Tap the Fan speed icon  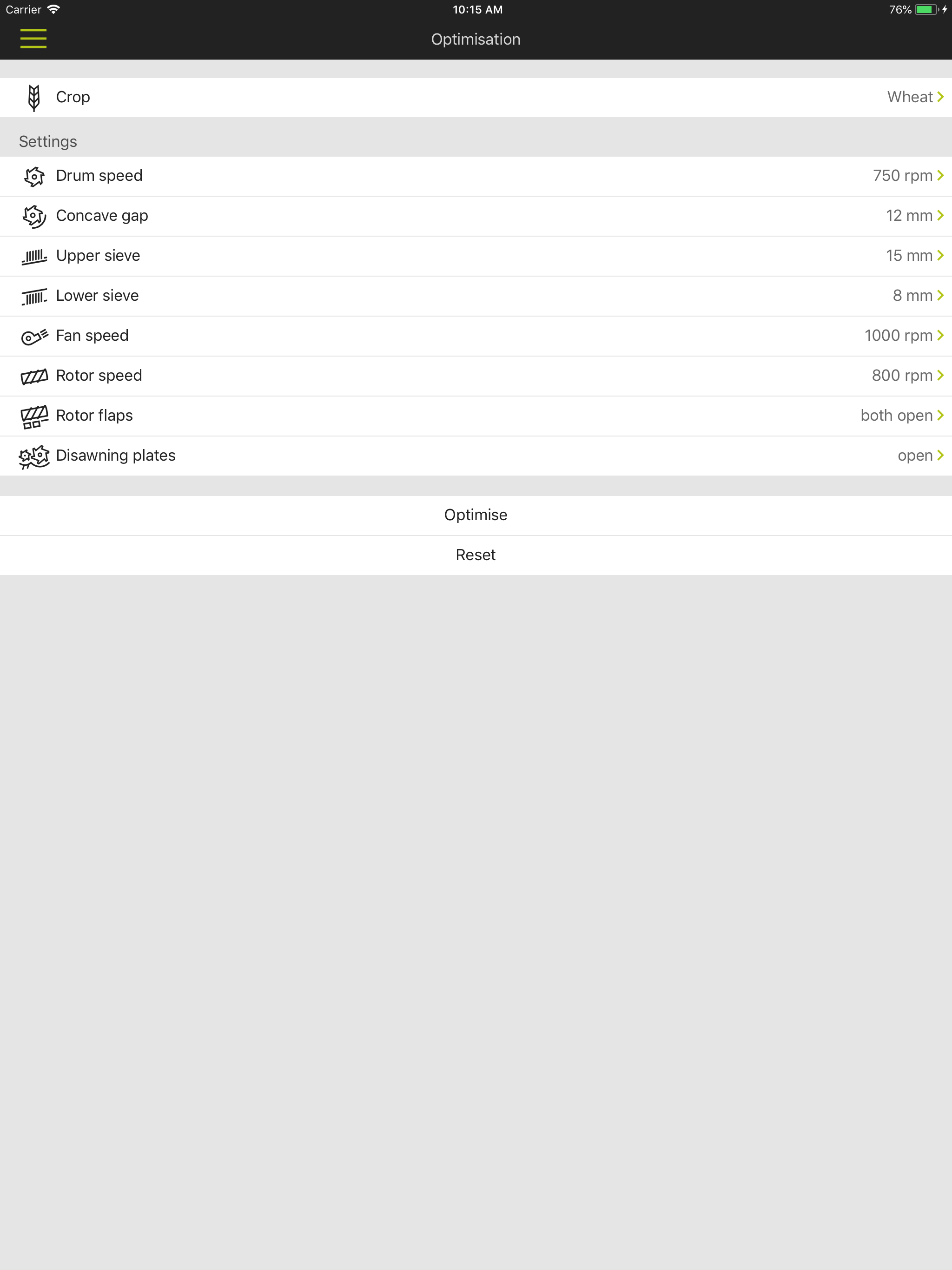point(34,337)
